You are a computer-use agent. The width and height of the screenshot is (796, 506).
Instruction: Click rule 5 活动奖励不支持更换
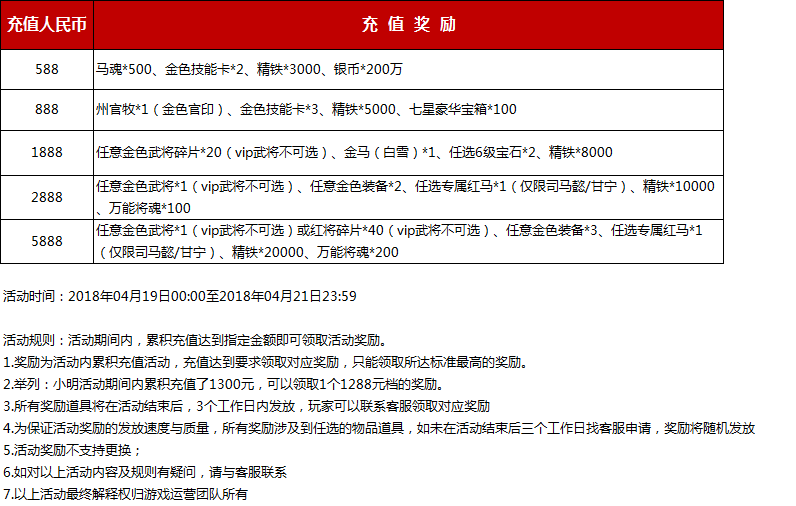[x=73, y=450]
